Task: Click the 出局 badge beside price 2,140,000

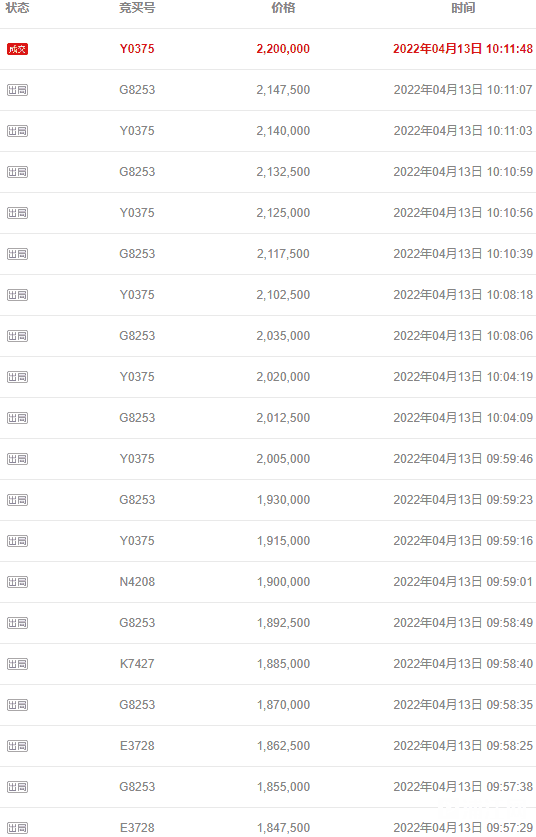Action: [17, 131]
